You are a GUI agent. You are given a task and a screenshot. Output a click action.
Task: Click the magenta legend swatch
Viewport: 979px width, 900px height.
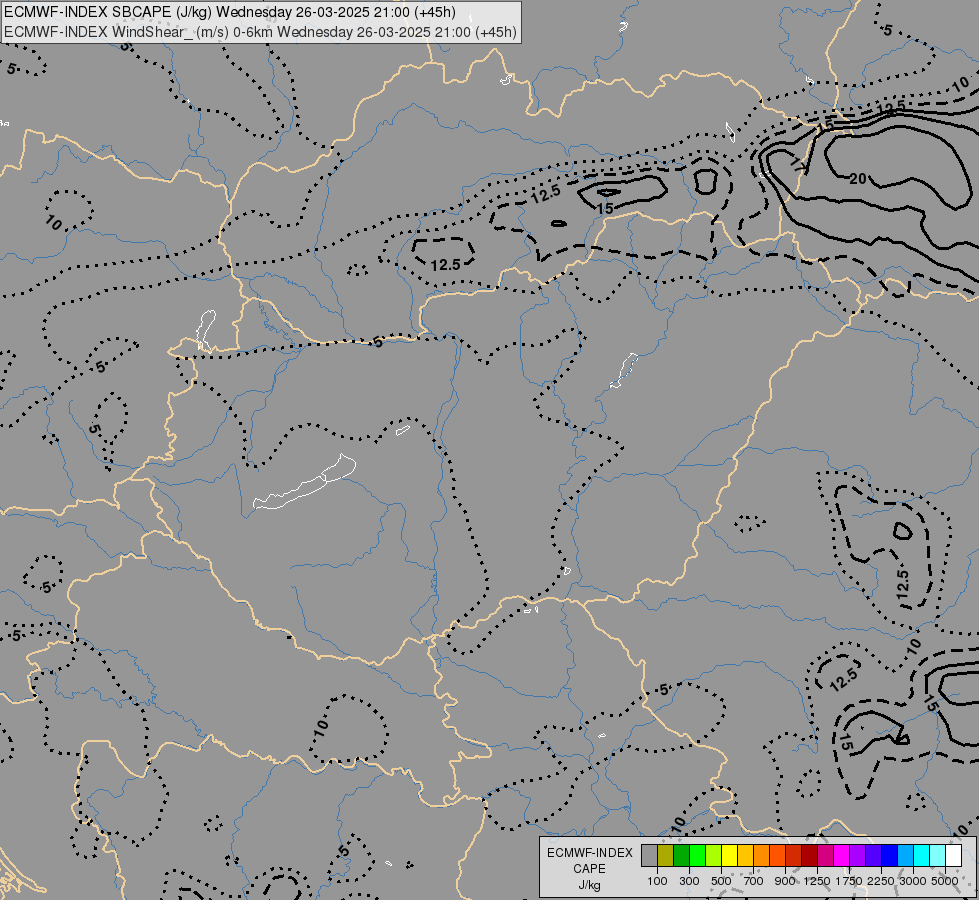coord(842,856)
